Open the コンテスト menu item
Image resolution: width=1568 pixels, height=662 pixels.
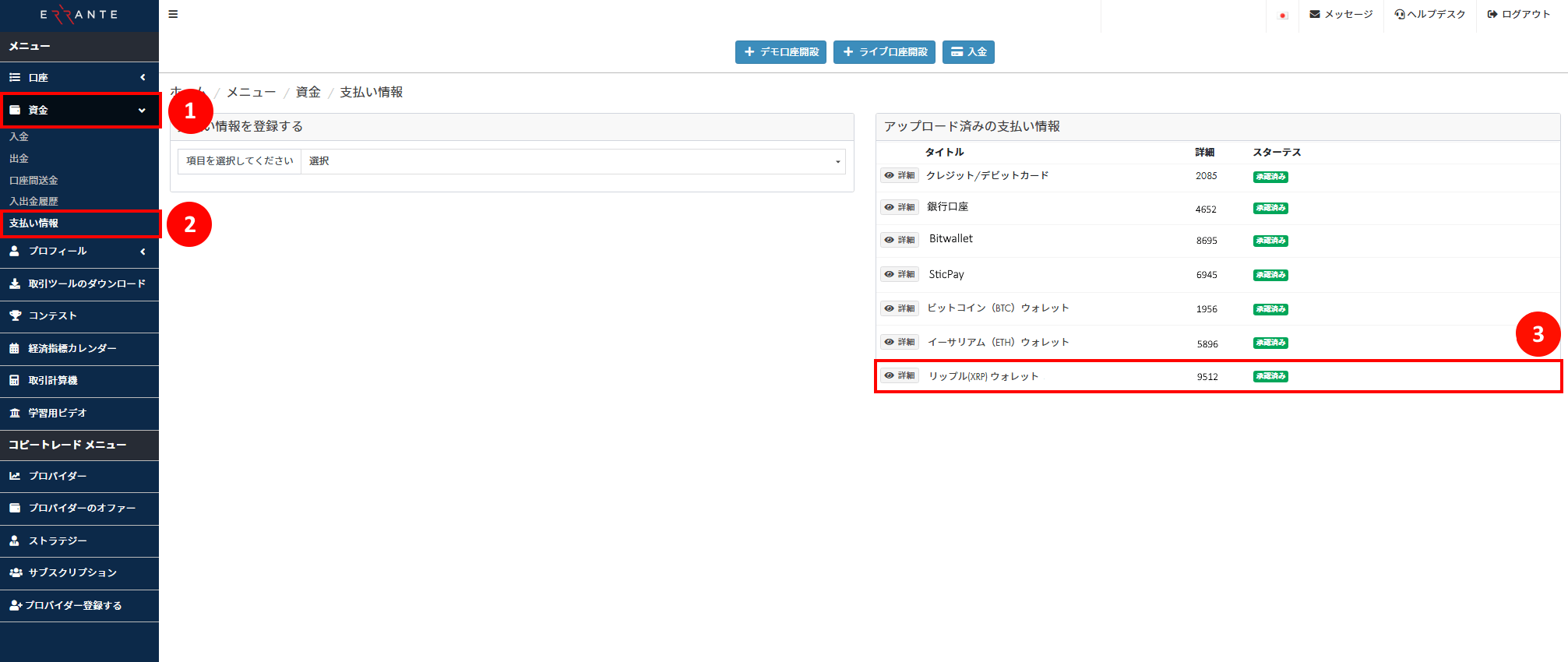click(x=79, y=316)
